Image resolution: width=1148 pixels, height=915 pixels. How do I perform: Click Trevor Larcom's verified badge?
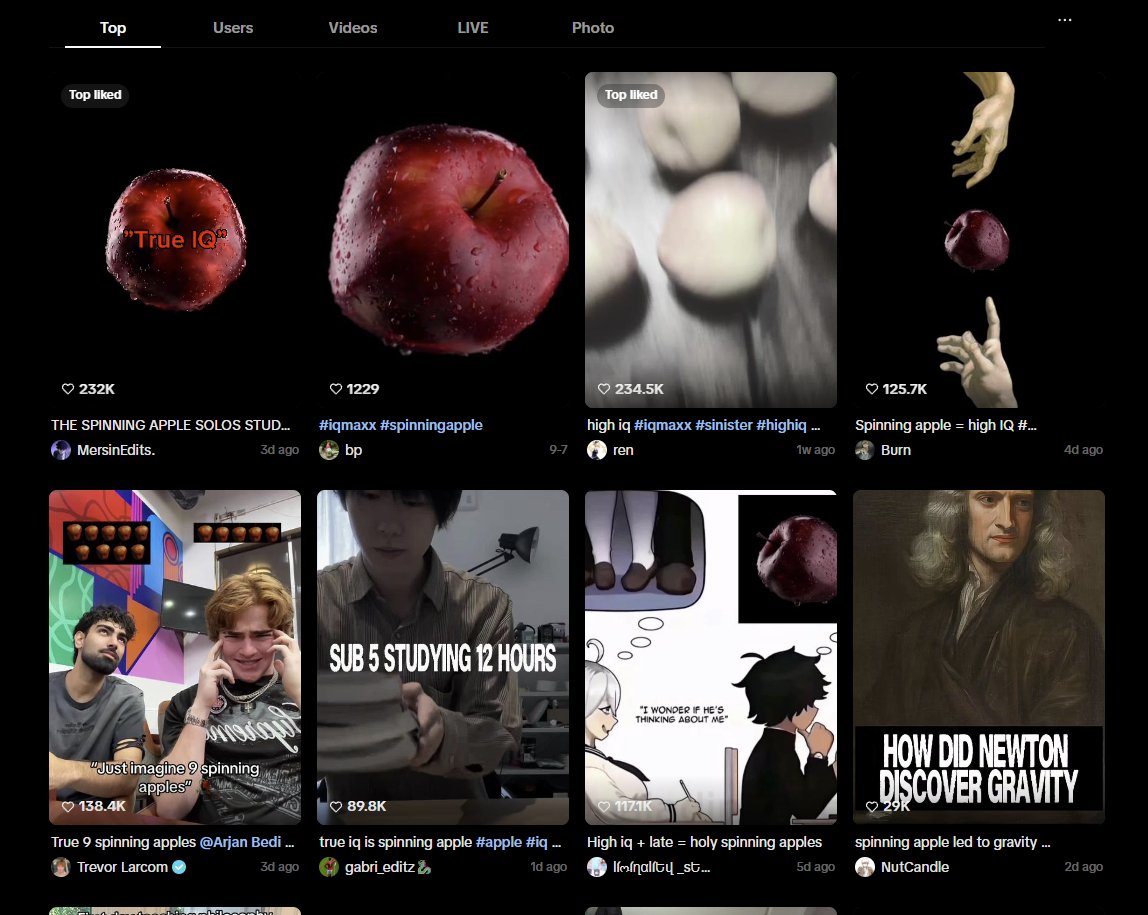coord(179,867)
